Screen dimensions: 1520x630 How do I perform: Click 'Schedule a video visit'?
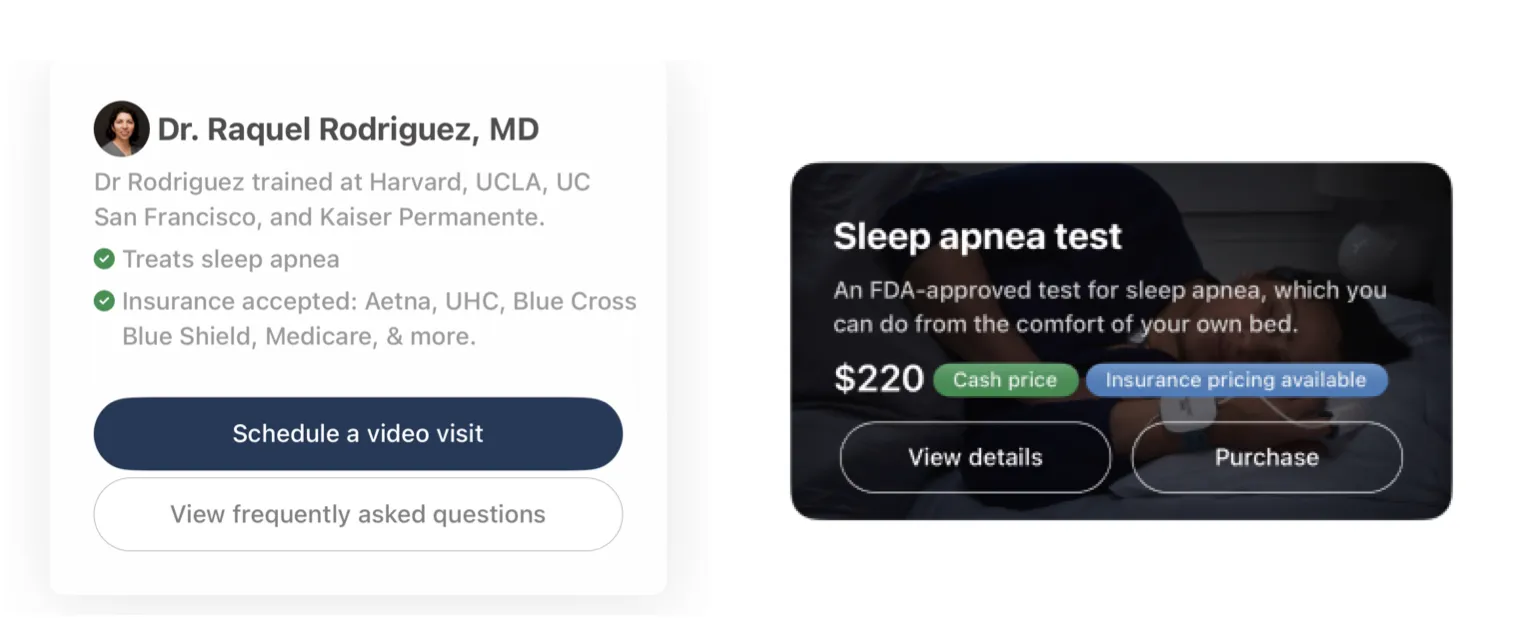pyautogui.click(x=357, y=433)
